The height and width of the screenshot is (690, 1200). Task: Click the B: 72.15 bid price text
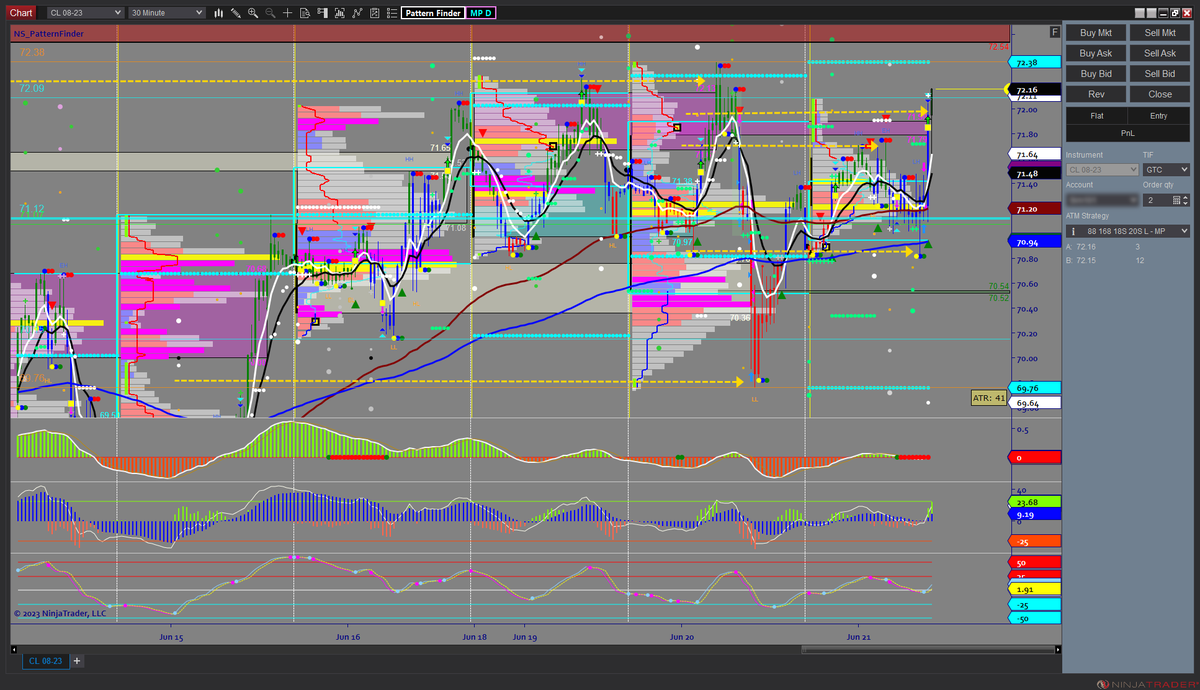(1082, 260)
